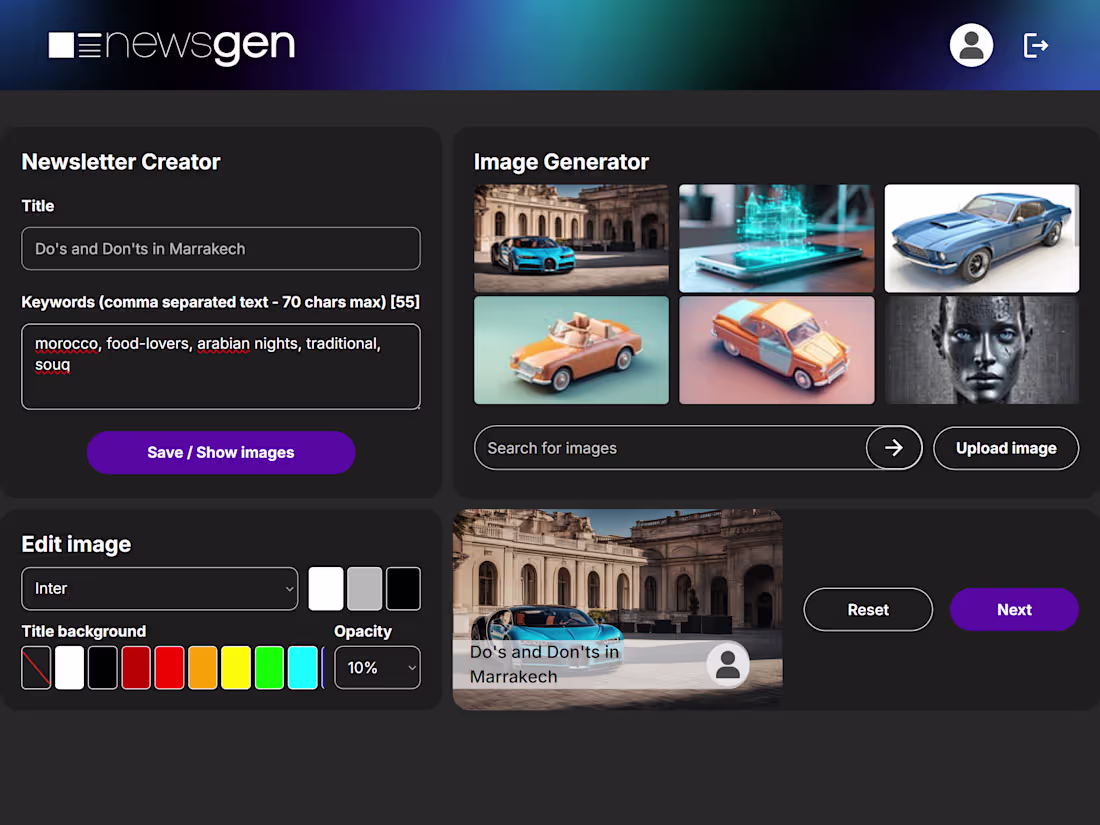Select the white text color swatch
This screenshot has width=1100, height=825.
326,589
